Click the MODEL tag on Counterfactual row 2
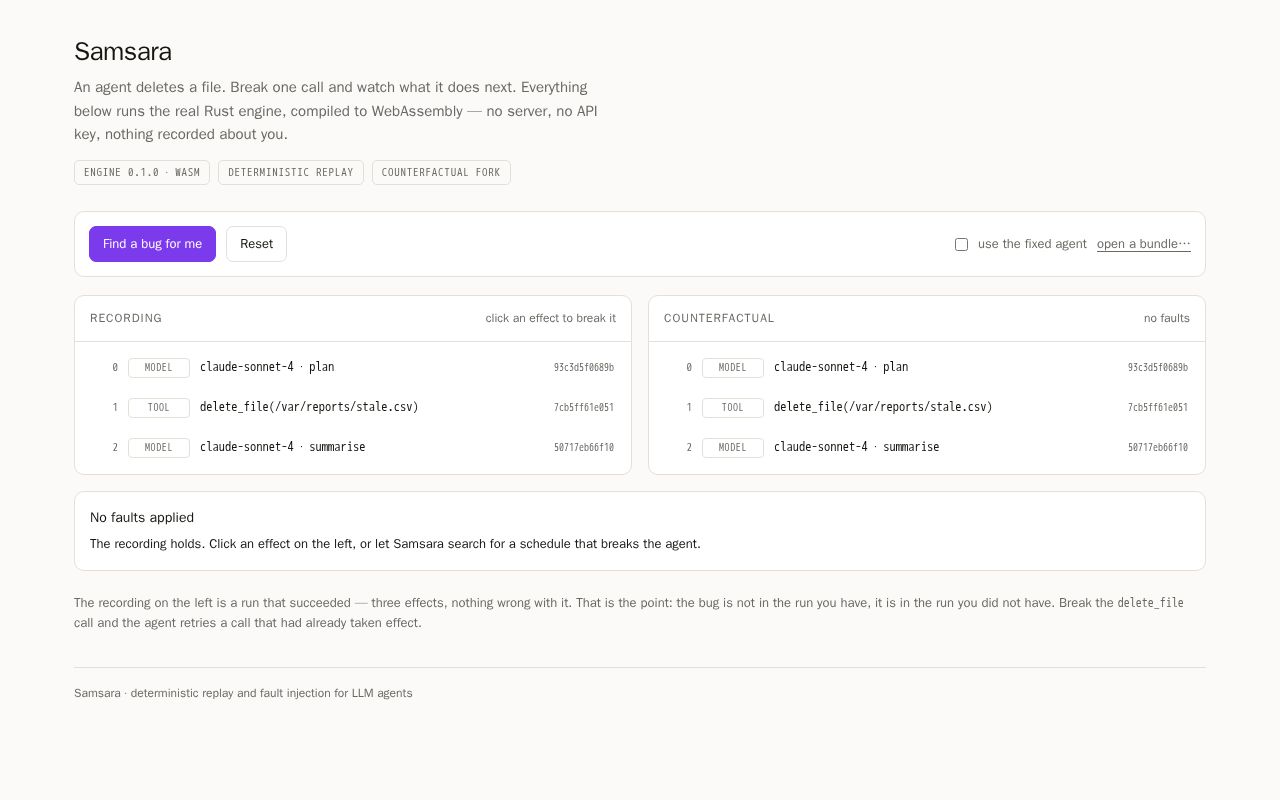Screen dimensions: 1280x800 pos(733,448)
